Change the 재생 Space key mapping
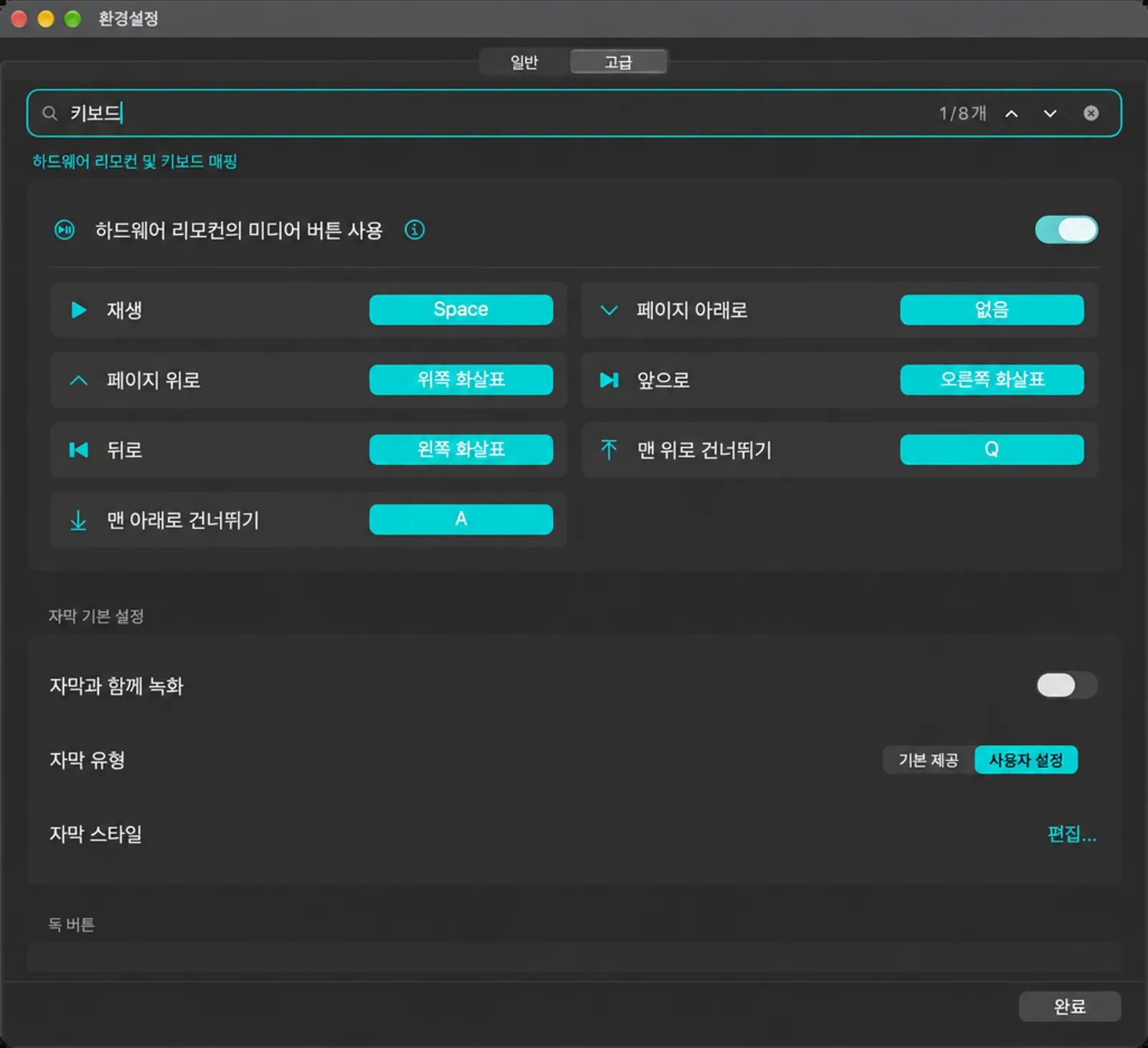The width and height of the screenshot is (1148, 1048). [x=461, y=309]
